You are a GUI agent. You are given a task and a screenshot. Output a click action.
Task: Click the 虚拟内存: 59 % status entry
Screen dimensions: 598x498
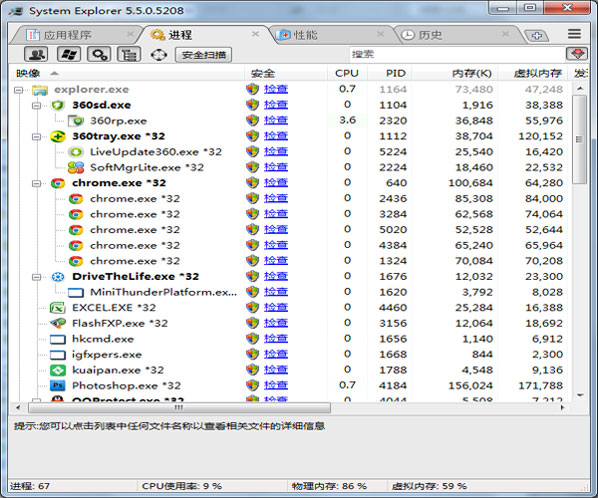429,486
